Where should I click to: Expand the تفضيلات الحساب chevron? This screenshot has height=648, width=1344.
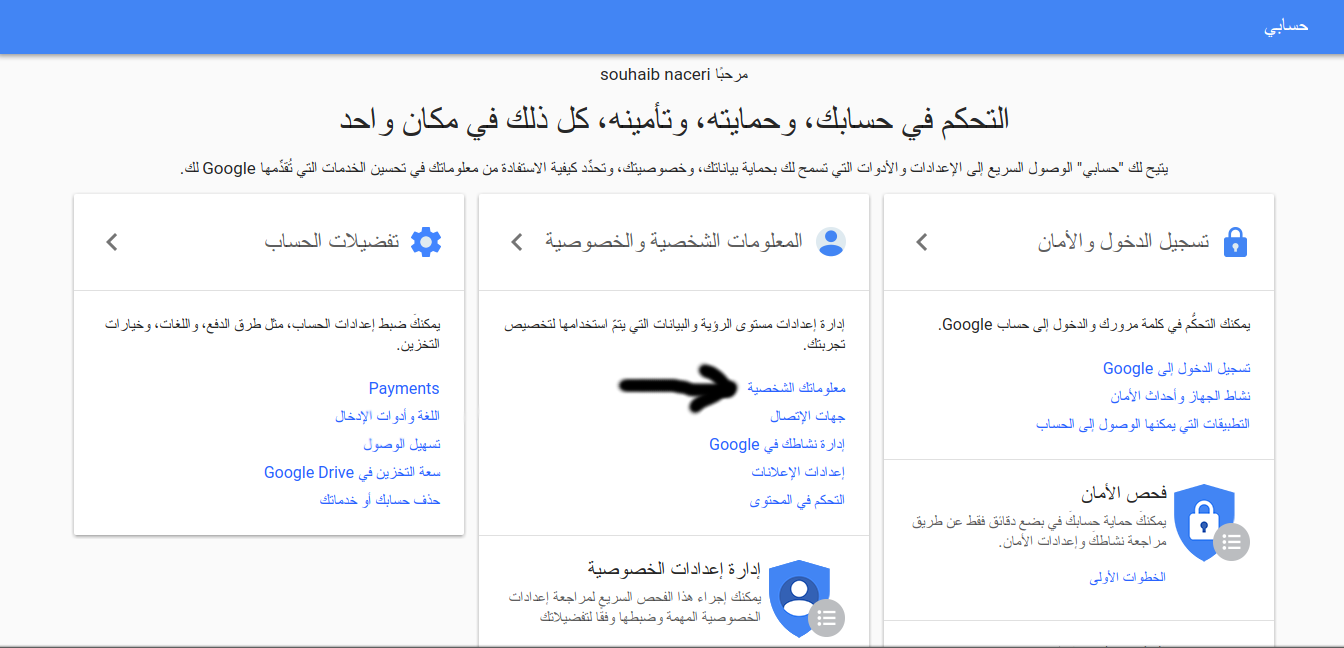[x=112, y=242]
